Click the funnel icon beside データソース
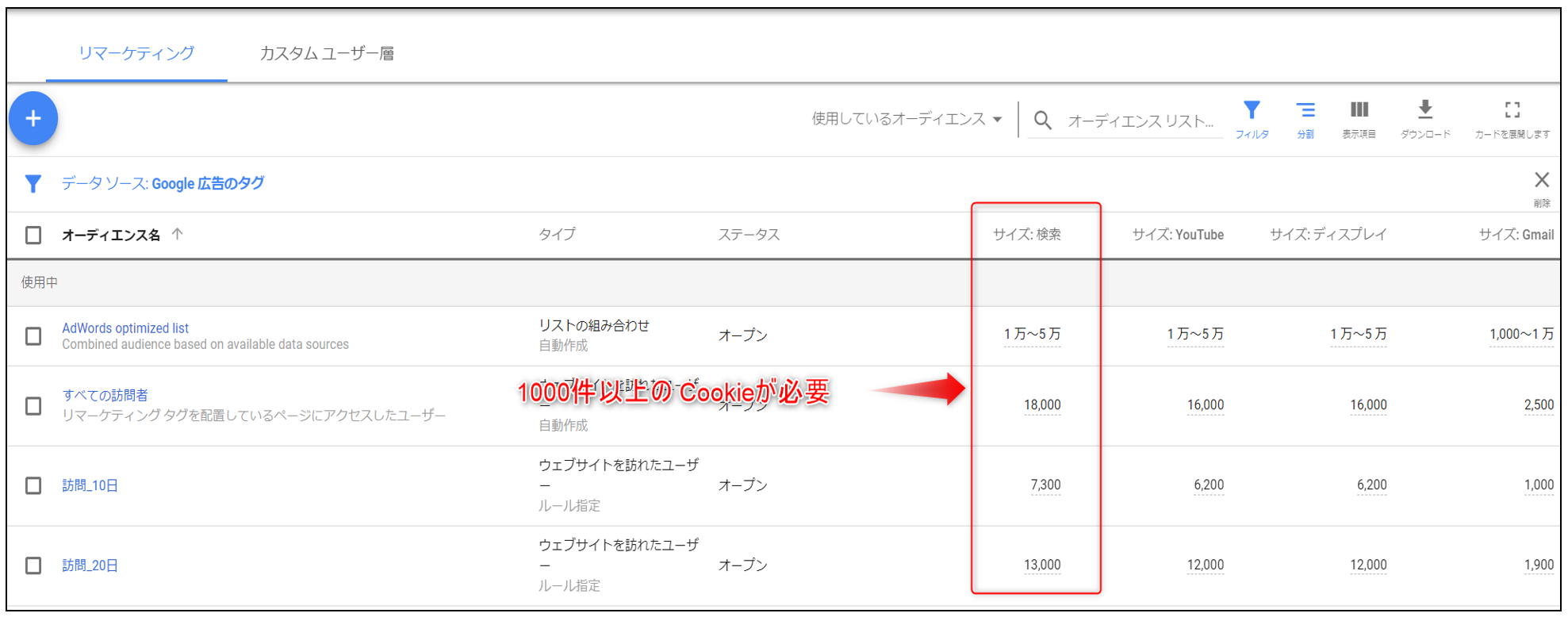This screenshot has height=617, width=1568. click(x=33, y=184)
